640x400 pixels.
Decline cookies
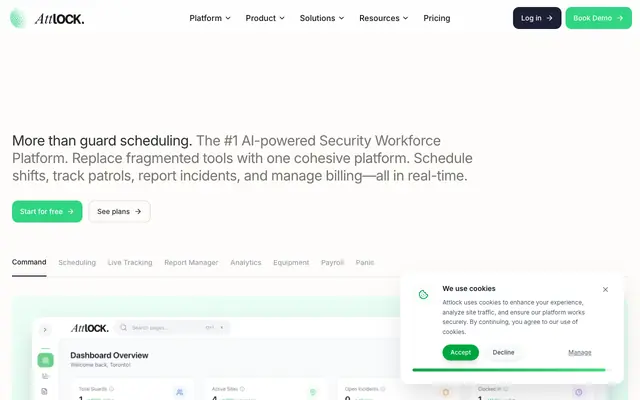click(503, 352)
